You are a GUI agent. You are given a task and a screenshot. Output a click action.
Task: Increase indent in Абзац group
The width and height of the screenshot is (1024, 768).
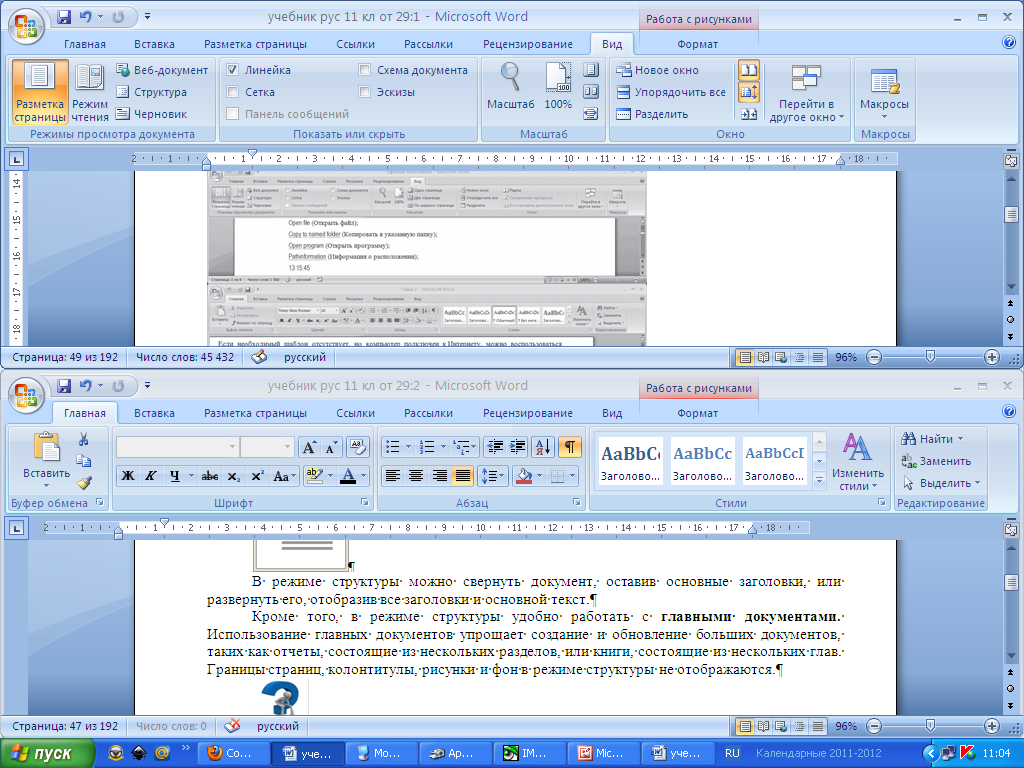[517, 447]
